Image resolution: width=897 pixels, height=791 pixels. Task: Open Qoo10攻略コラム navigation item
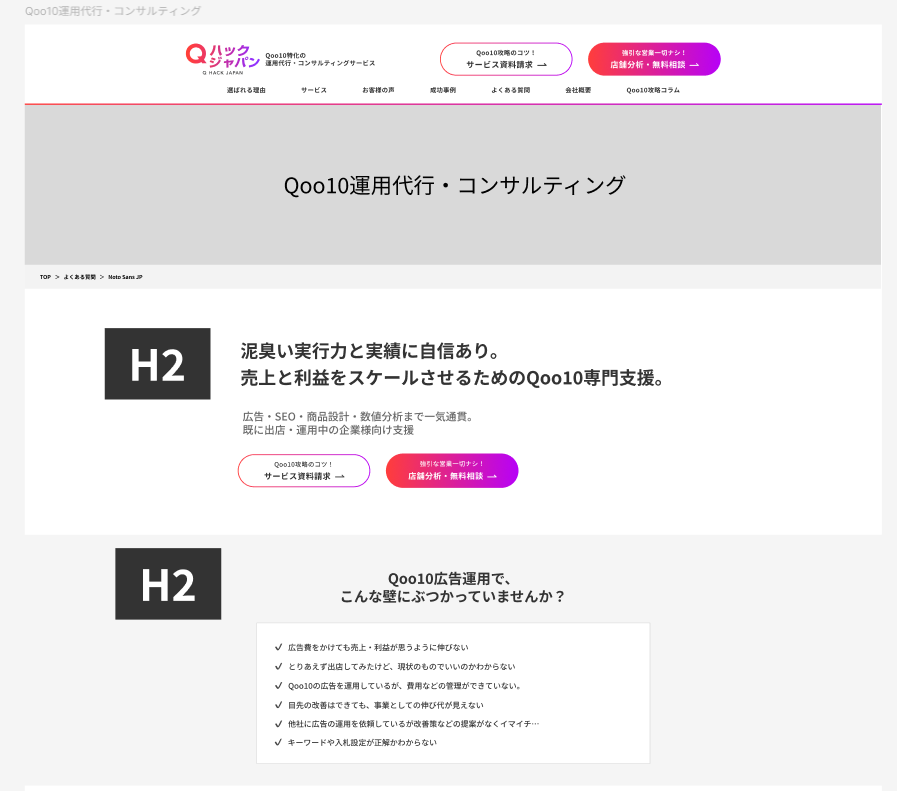coord(653,90)
